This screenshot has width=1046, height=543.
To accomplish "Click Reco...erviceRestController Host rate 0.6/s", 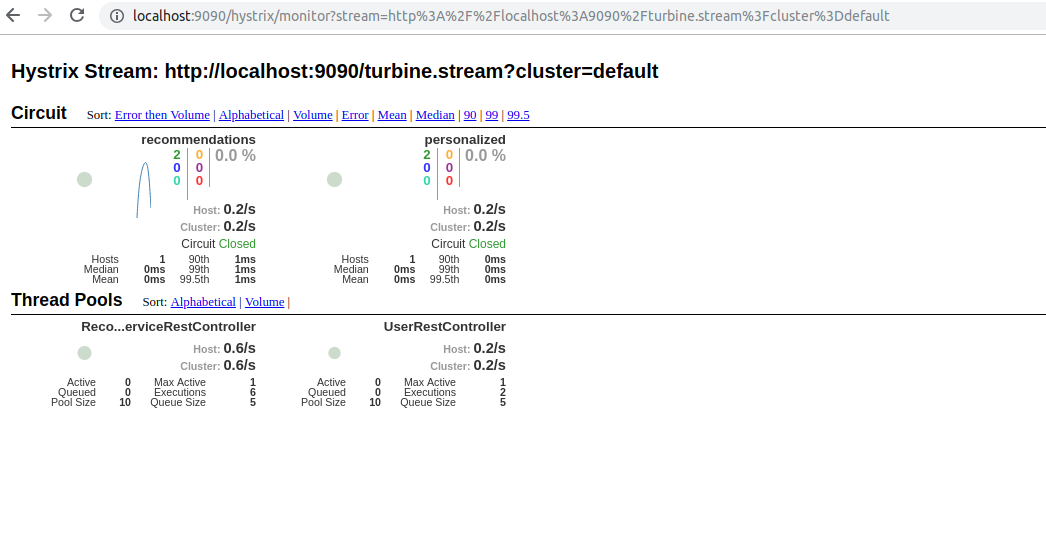I will (x=239, y=348).
